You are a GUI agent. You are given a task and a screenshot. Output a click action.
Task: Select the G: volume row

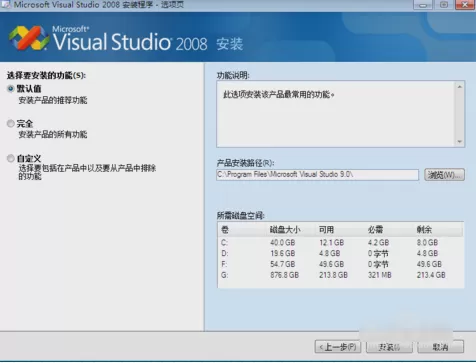click(x=341, y=275)
